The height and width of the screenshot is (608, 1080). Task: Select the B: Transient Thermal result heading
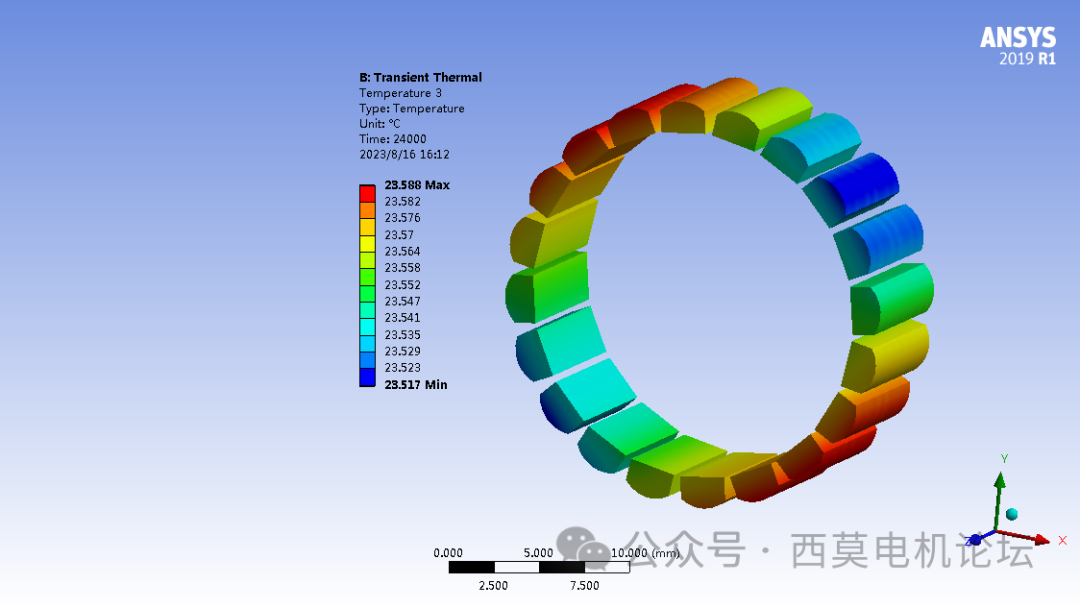pos(421,77)
